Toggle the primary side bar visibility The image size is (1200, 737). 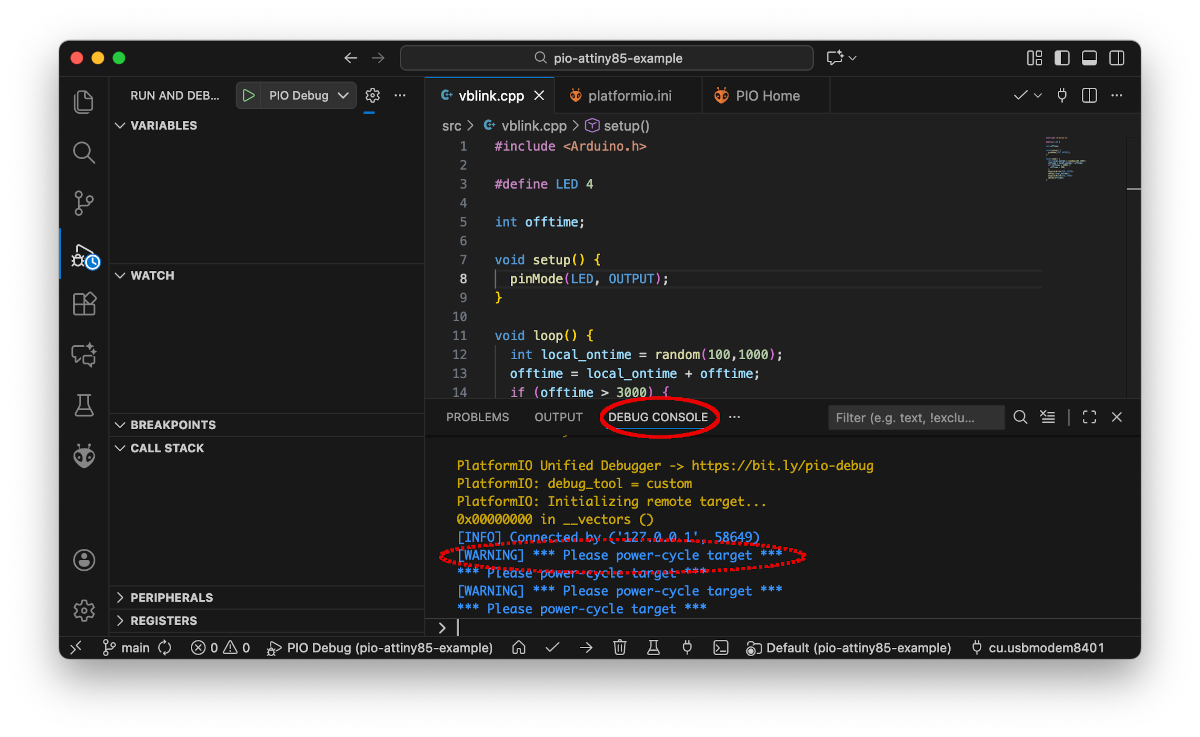pos(1062,58)
